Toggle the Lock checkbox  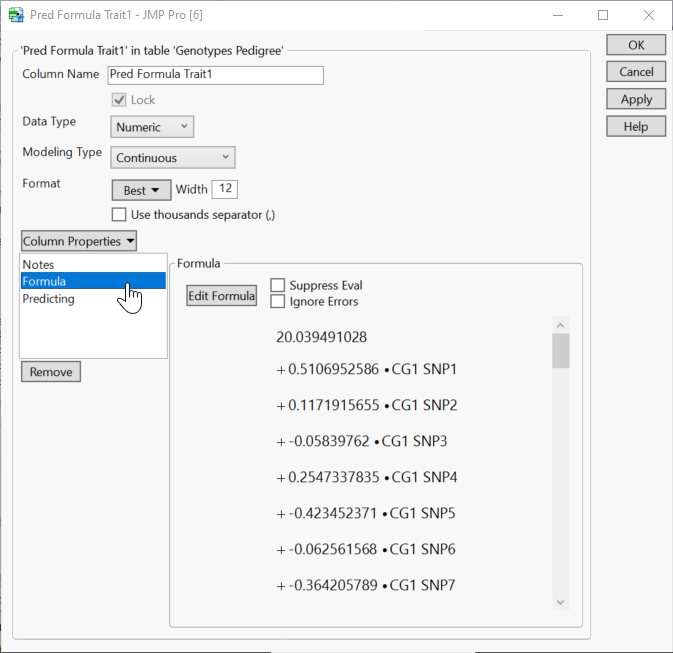coord(119,100)
